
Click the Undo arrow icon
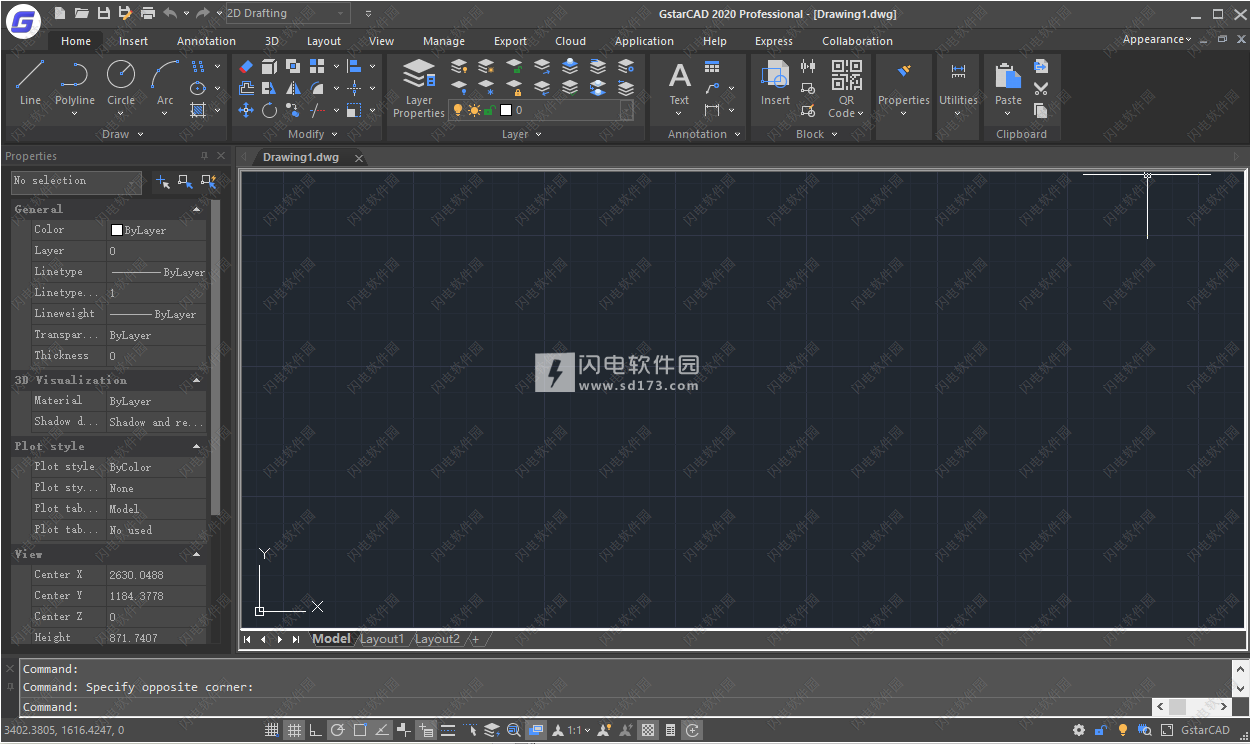pyautogui.click(x=170, y=13)
